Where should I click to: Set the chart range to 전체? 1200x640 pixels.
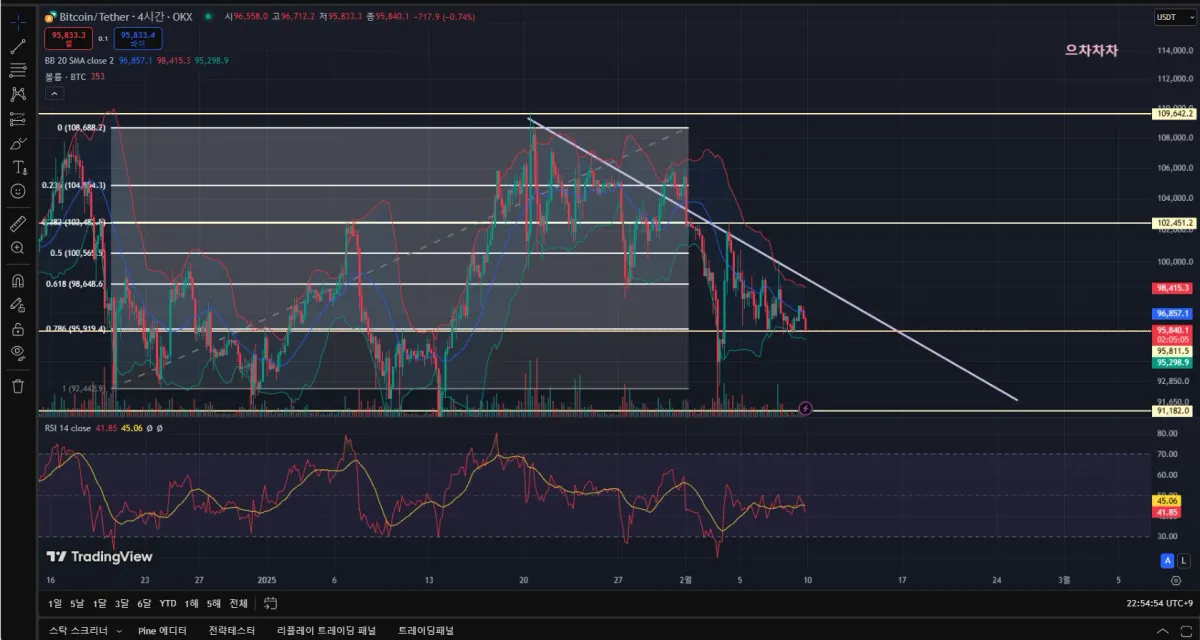click(x=238, y=603)
